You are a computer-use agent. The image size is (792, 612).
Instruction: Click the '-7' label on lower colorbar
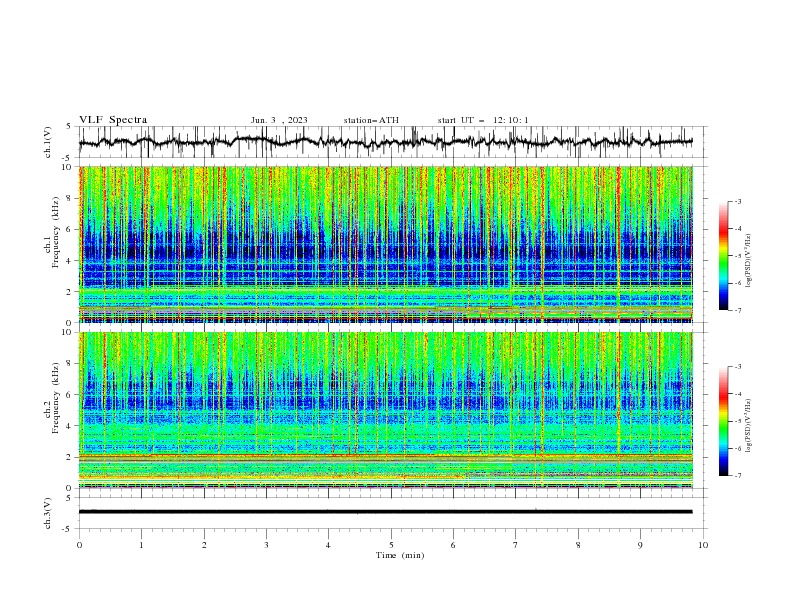737,476
